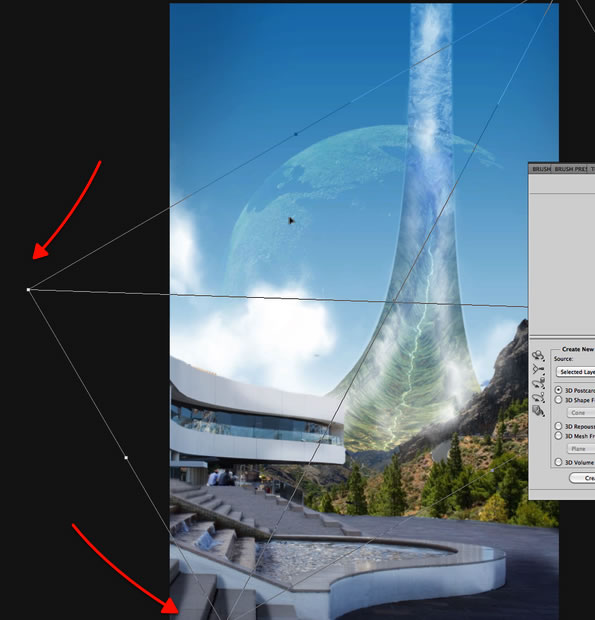Select the 3D mesh tool icon
The height and width of the screenshot is (620, 595).
tap(538, 384)
